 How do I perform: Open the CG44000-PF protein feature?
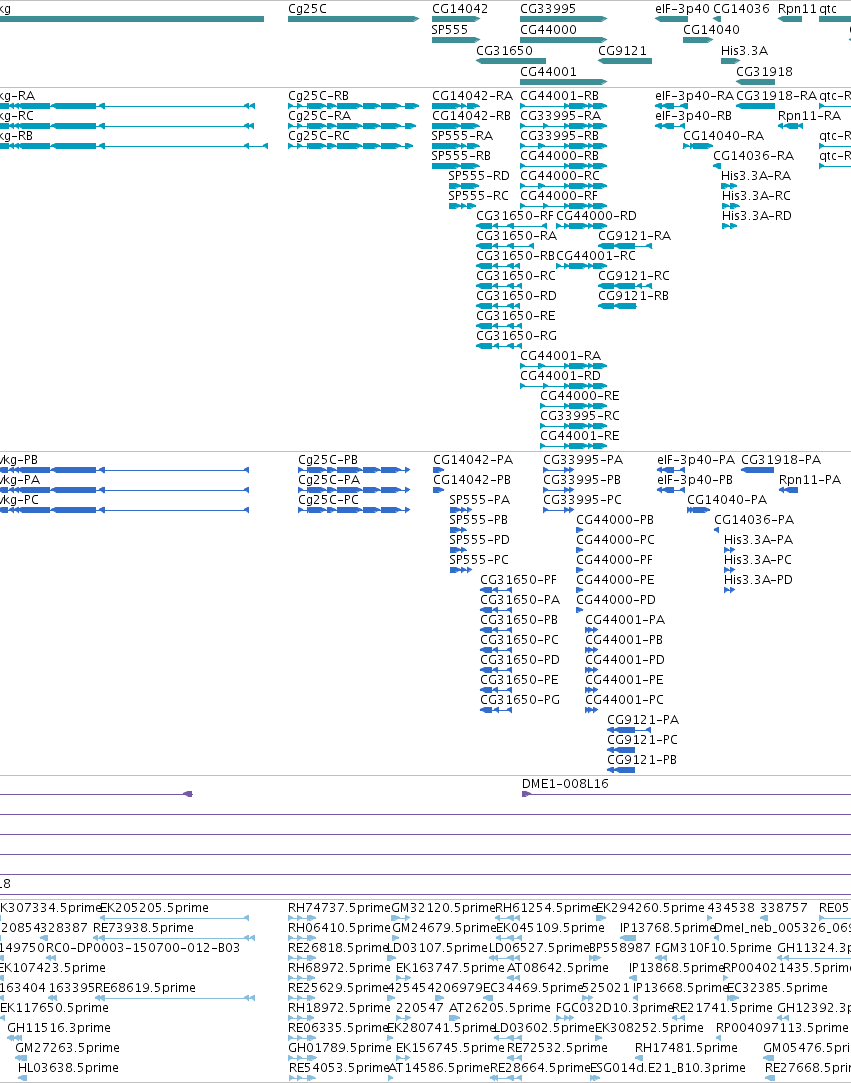coord(581,571)
